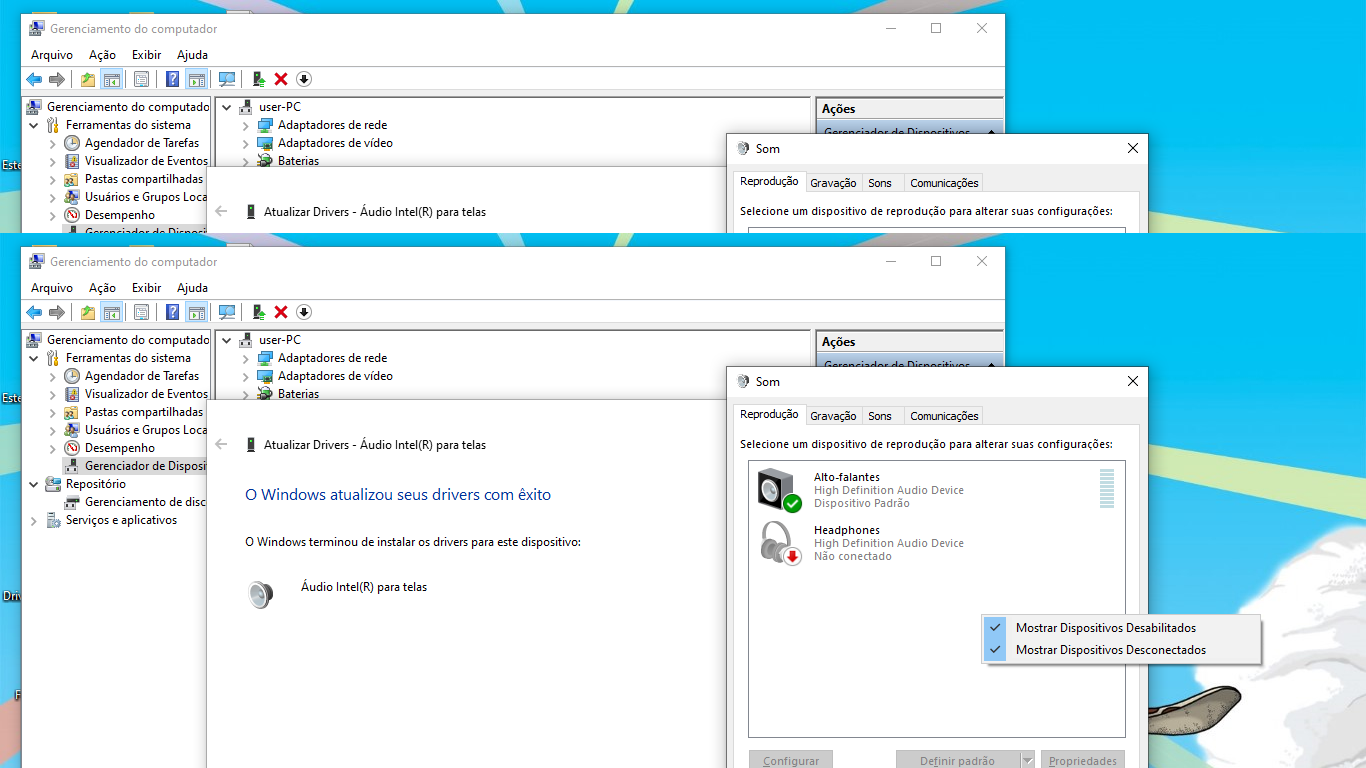
Task: Toggle Show/Hide Action Pane icon in lower toolbar
Action: coord(197,312)
